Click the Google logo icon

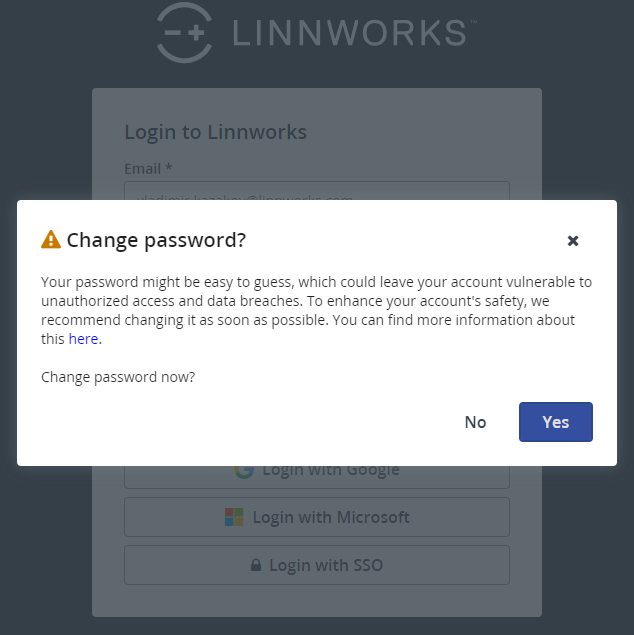click(243, 470)
